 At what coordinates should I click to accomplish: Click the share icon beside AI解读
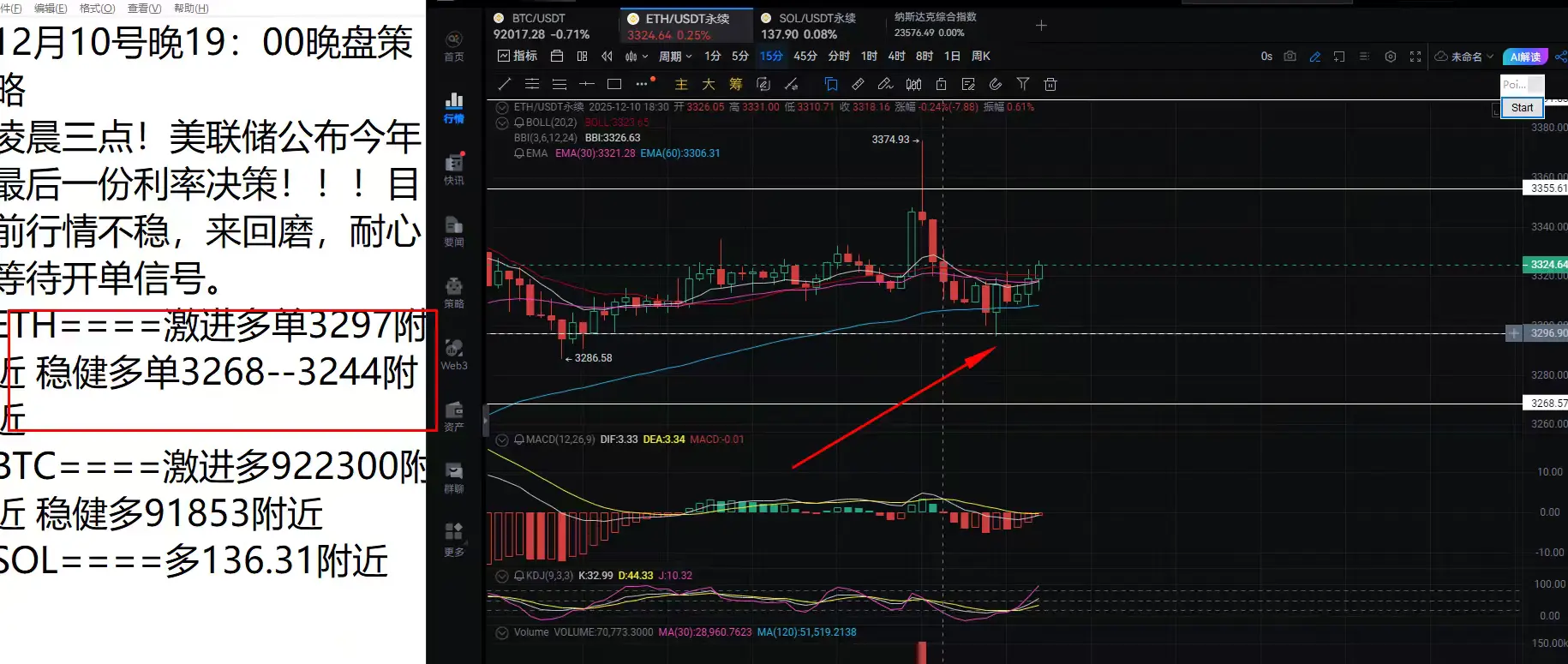point(1560,57)
